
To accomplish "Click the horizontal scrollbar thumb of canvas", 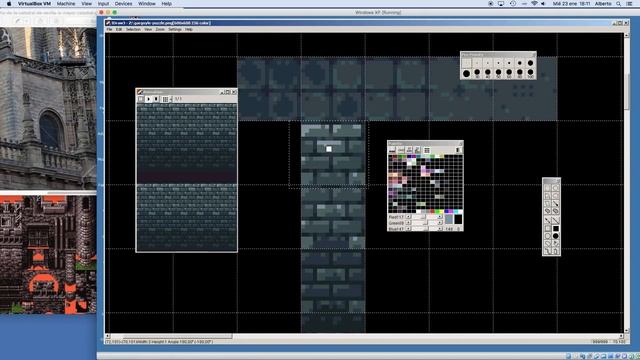I will [178, 336].
